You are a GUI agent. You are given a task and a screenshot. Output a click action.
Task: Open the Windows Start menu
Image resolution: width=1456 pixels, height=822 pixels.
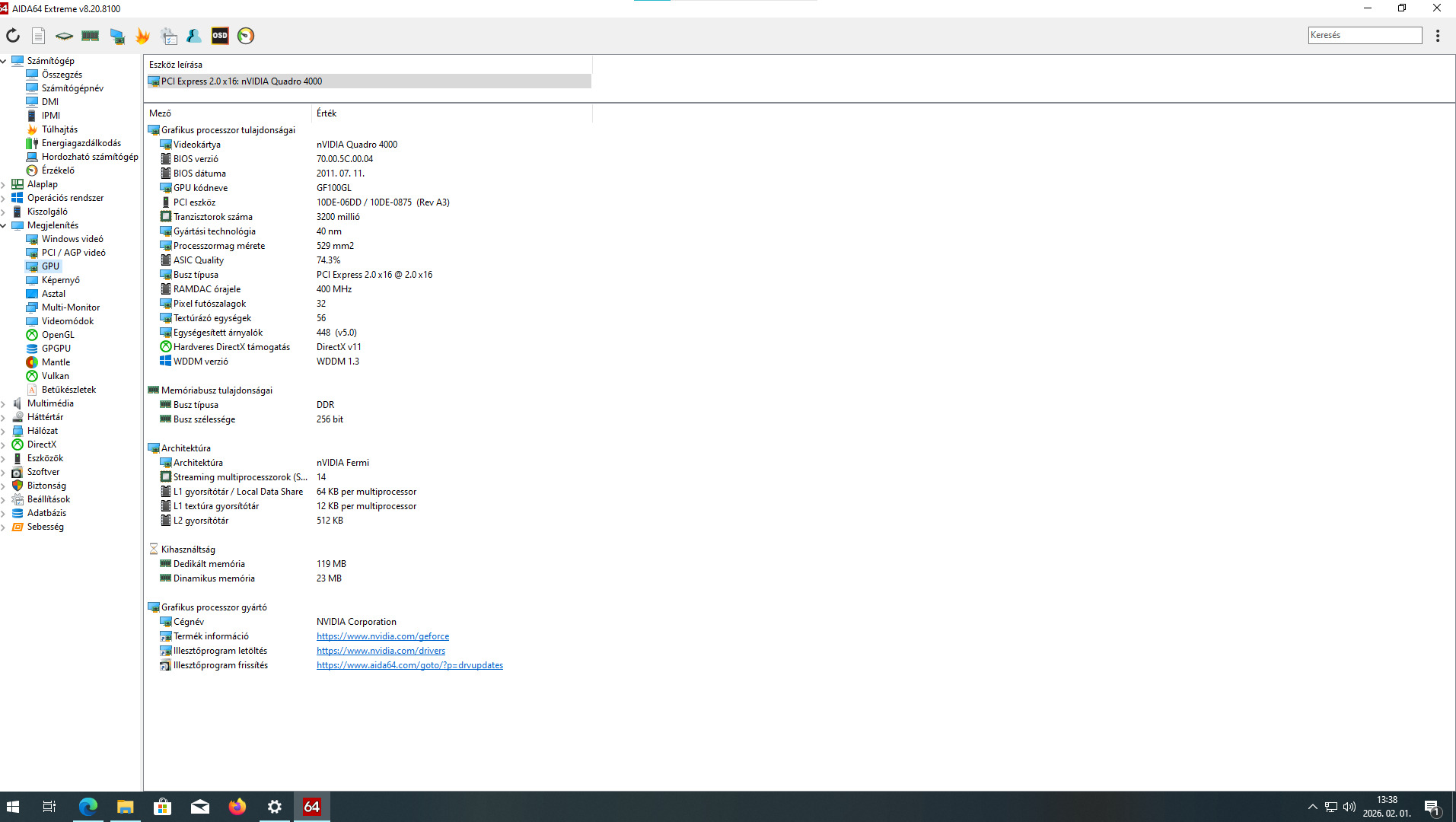click(13, 807)
